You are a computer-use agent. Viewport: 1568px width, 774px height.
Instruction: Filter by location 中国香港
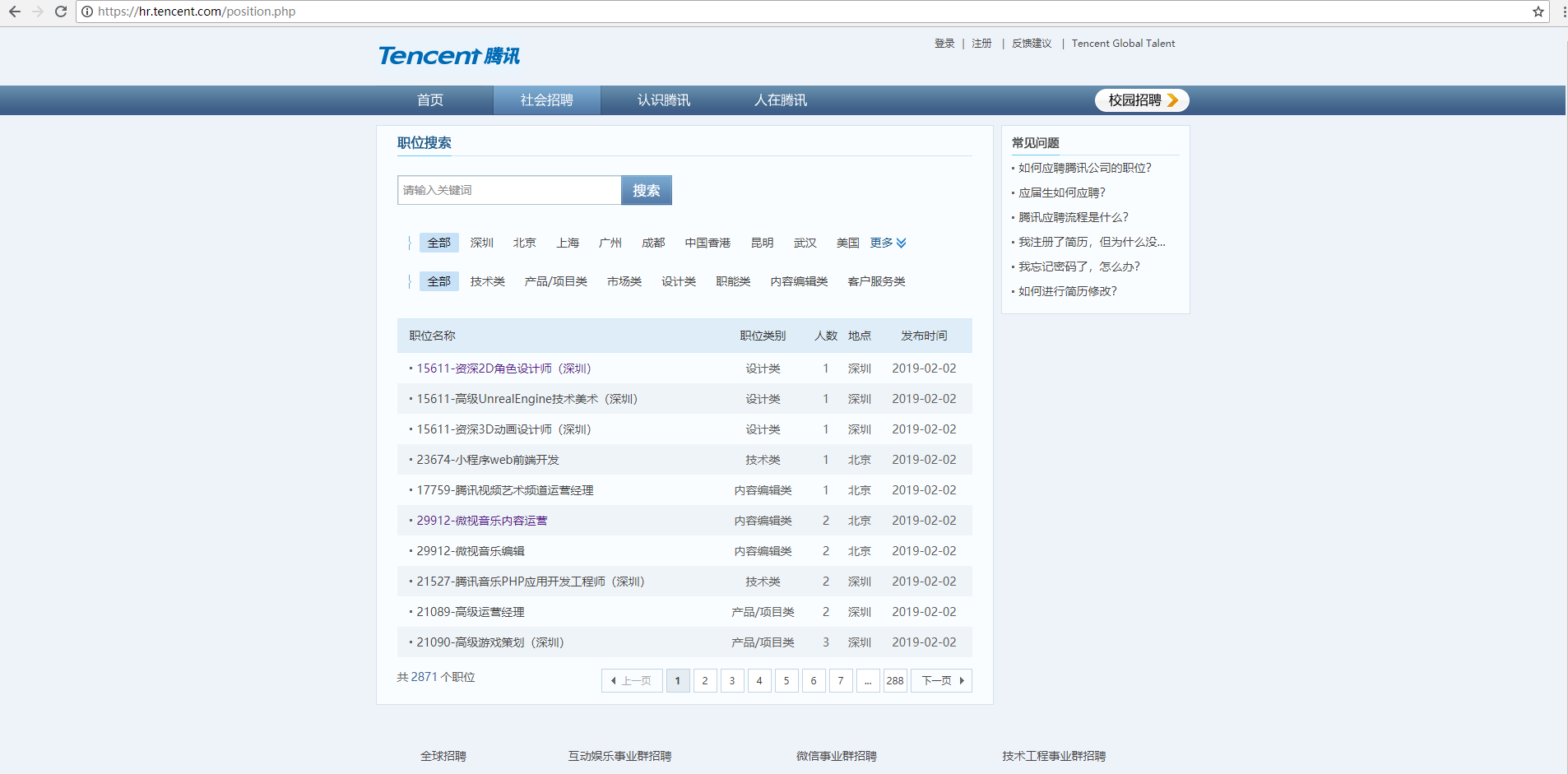coord(707,243)
